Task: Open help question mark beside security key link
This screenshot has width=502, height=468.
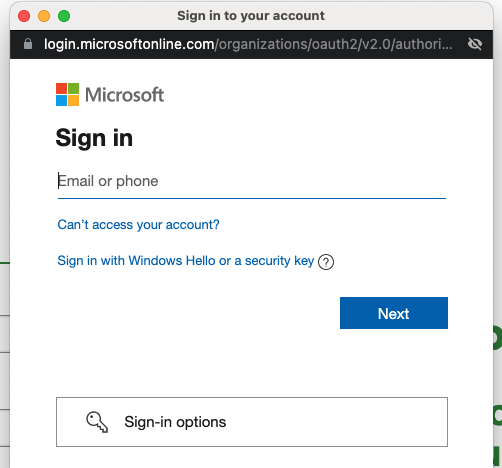Action: click(326, 262)
